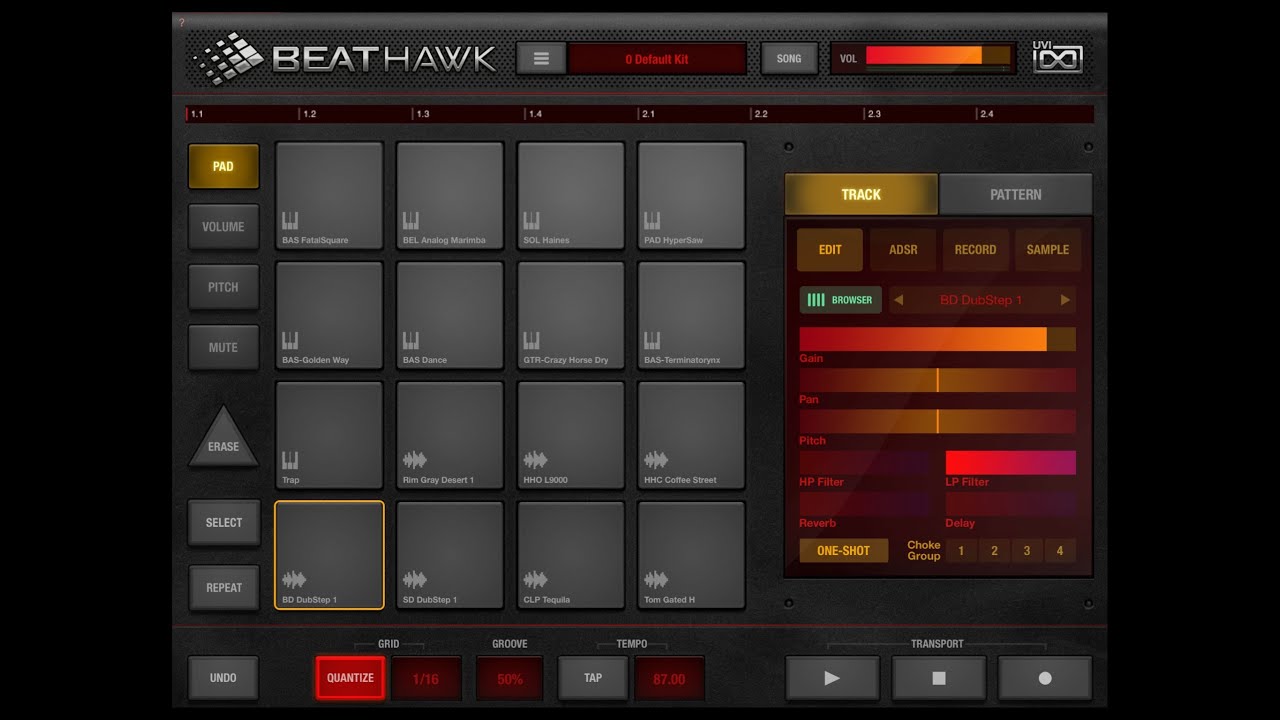Open the Song view

pos(789,59)
